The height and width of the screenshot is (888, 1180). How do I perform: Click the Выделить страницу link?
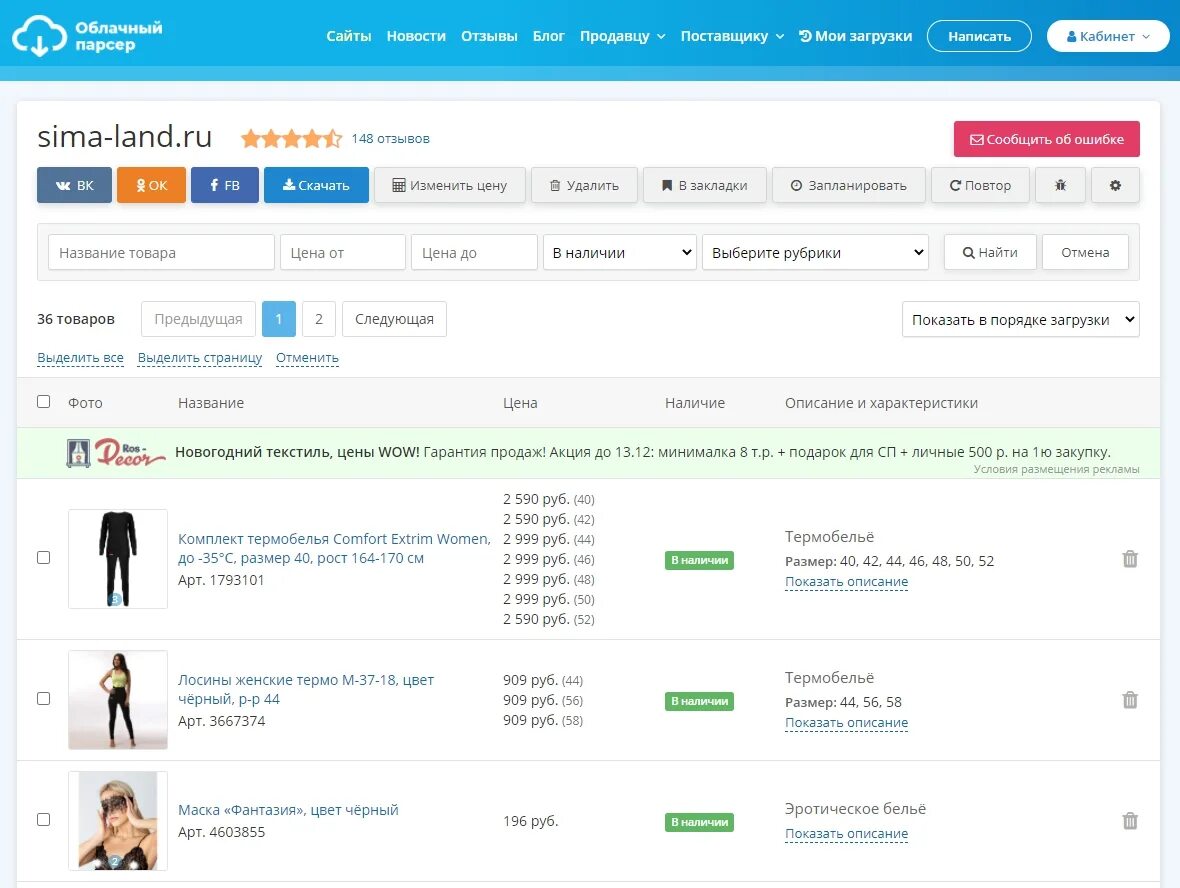click(200, 357)
